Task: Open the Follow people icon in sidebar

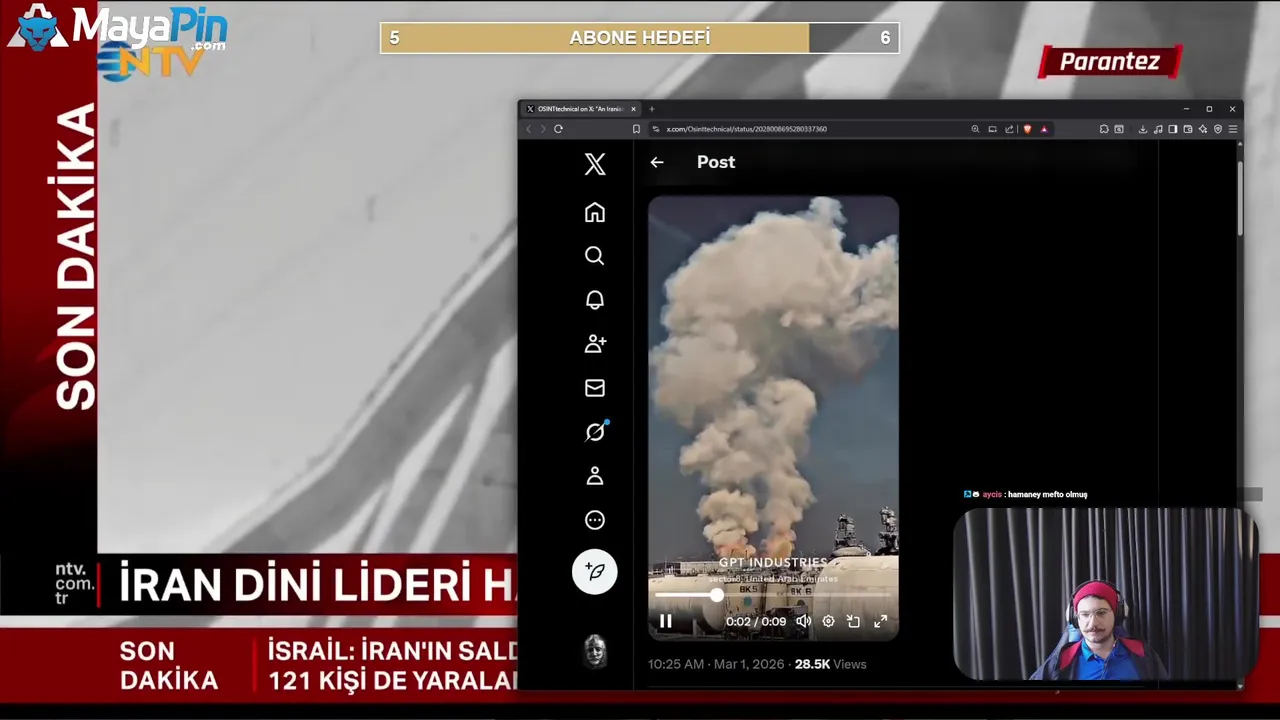Action: (595, 344)
